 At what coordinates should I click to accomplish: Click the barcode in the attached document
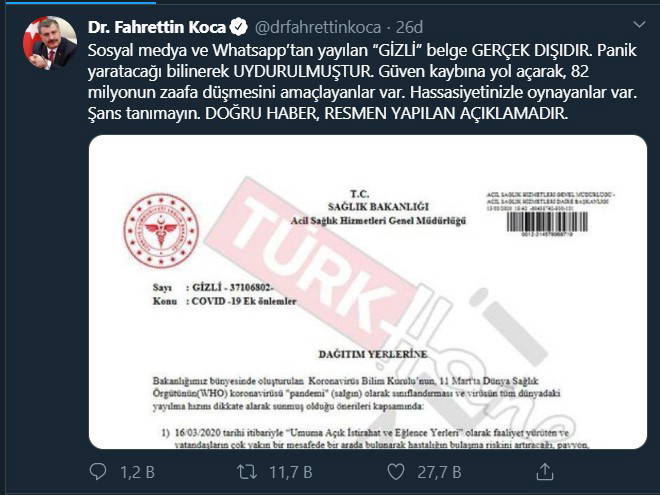pyautogui.click(x=547, y=222)
